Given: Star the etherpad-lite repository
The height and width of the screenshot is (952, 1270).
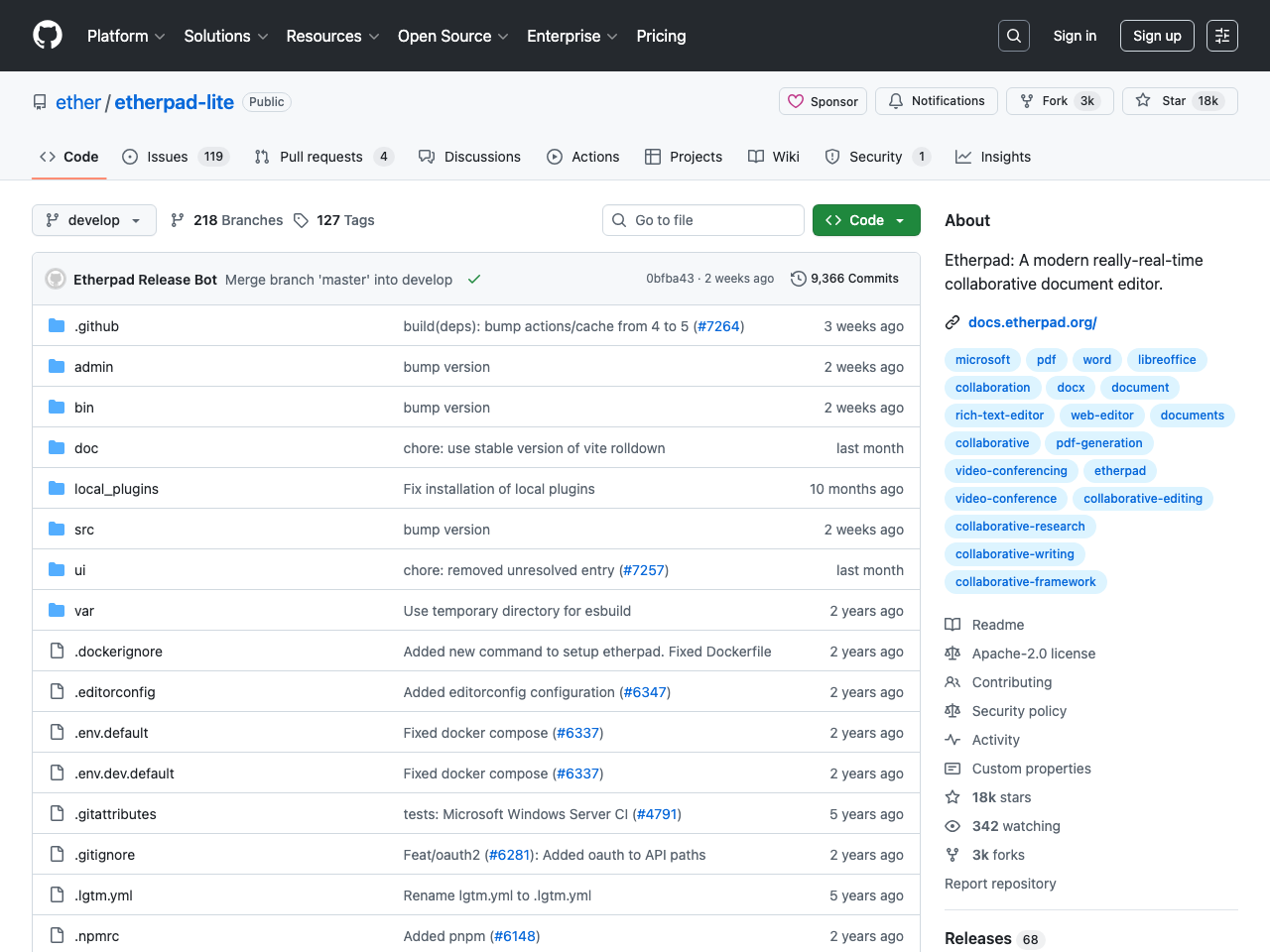Looking at the screenshot, I should (x=1180, y=101).
